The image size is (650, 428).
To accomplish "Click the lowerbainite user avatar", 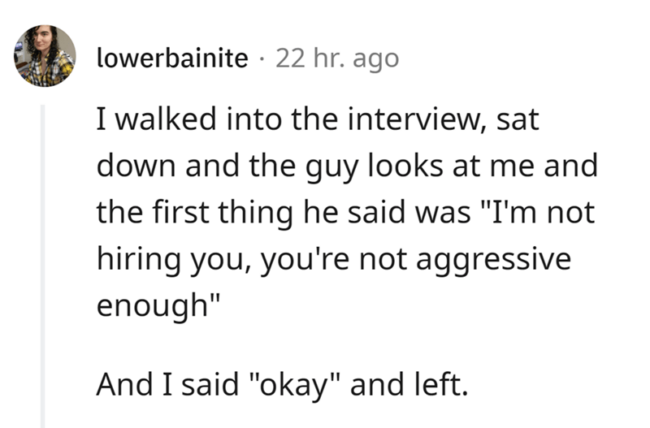I will point(44,56).
